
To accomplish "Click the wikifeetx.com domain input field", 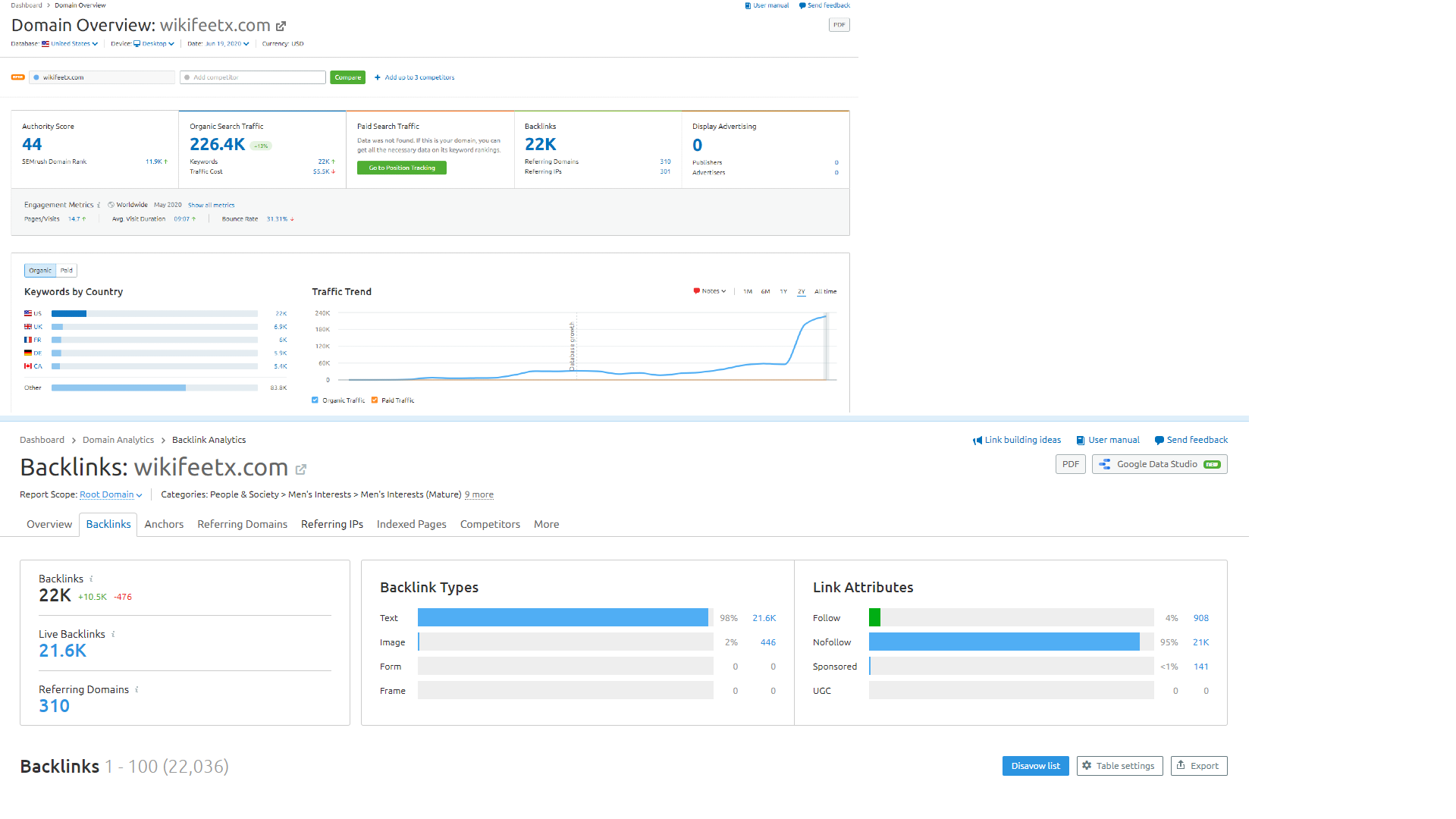I will tap(102, 77).
